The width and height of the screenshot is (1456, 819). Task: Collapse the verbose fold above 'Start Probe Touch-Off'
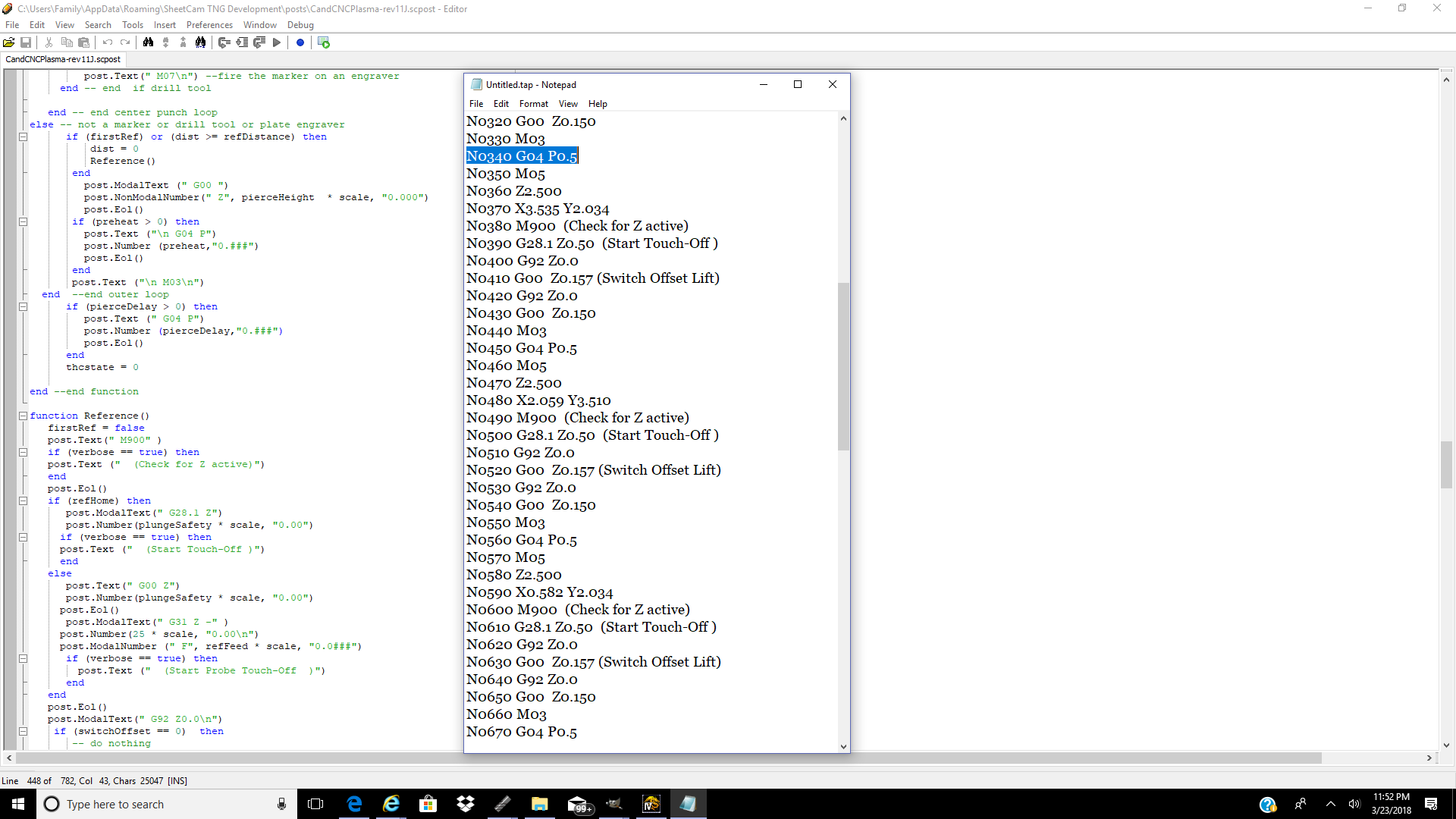coord(24,659)
